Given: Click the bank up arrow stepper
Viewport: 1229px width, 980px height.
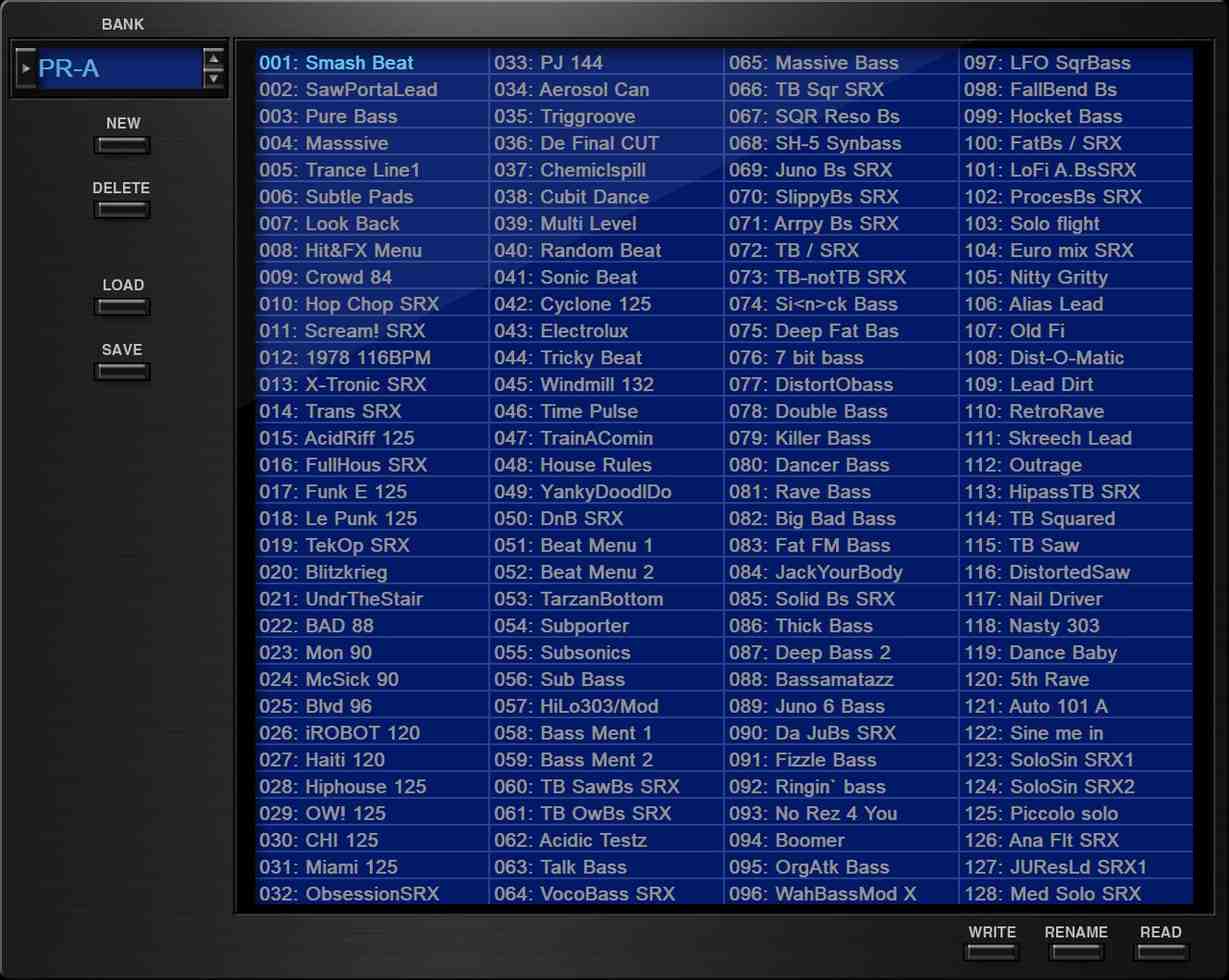Looking at the screenshot, I should click(213, 59).
